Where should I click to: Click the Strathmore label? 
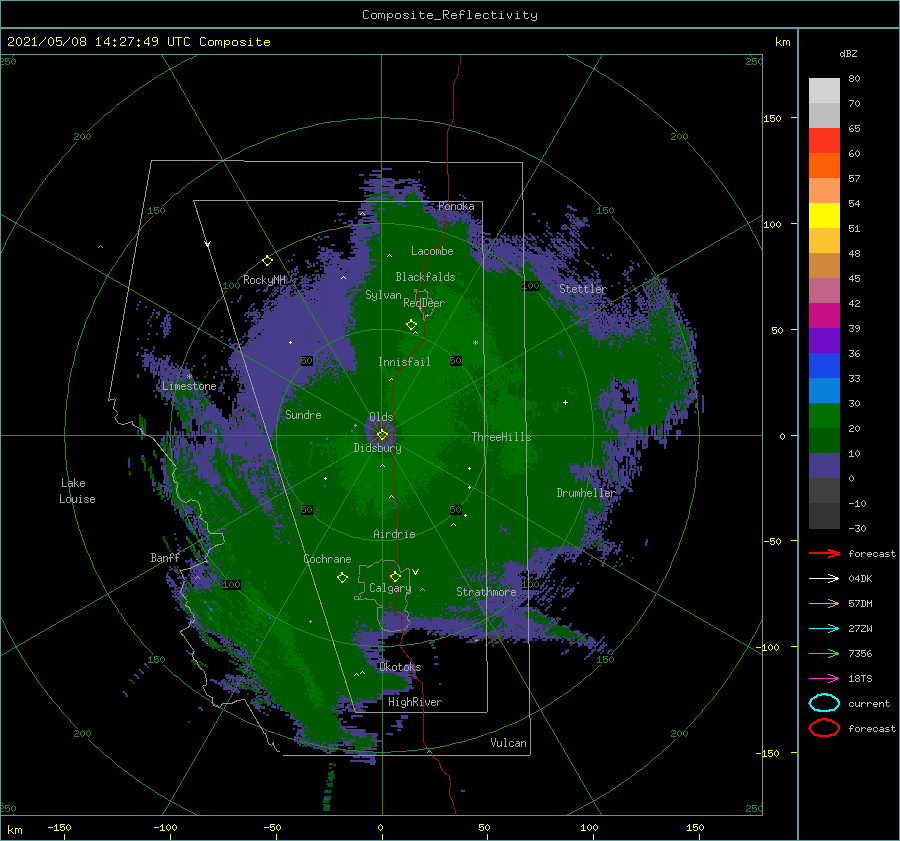coord(486,592)
